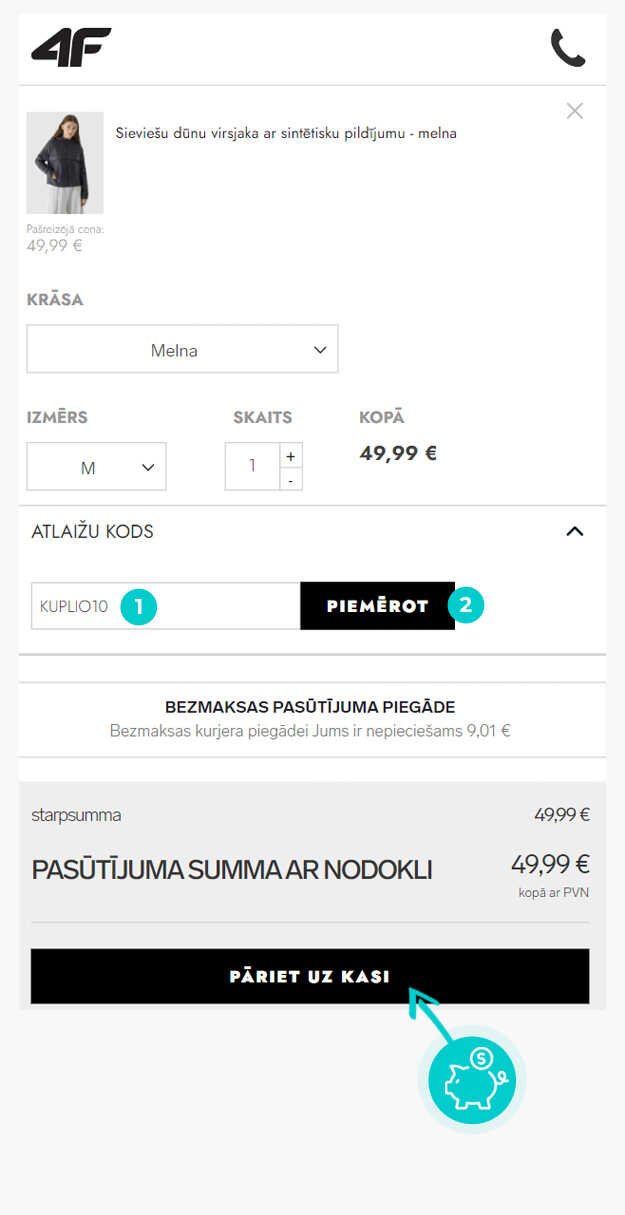Image resolution: width=625 pixels, height=1215 pixels.
Task: Click the quantity input field
Action: [252, 466]
